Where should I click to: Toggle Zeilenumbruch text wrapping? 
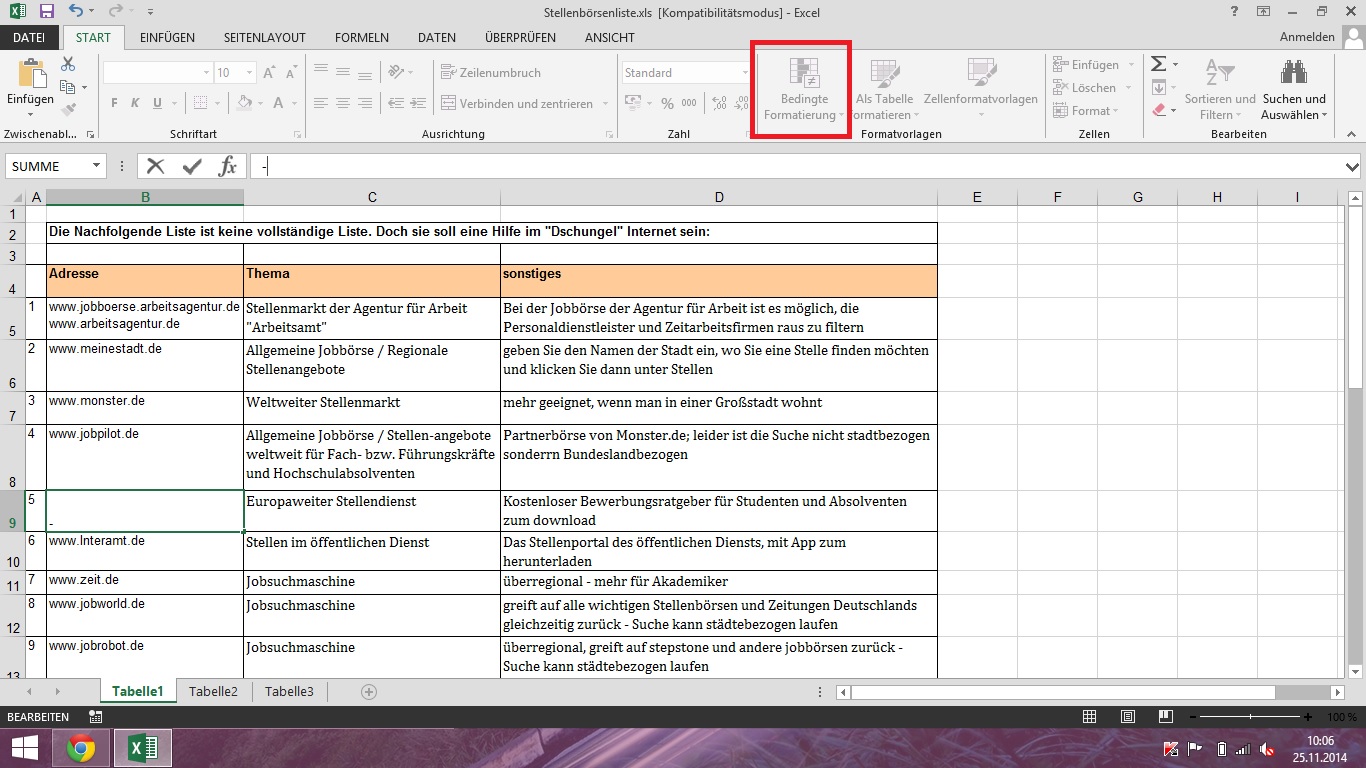[491, 72]
